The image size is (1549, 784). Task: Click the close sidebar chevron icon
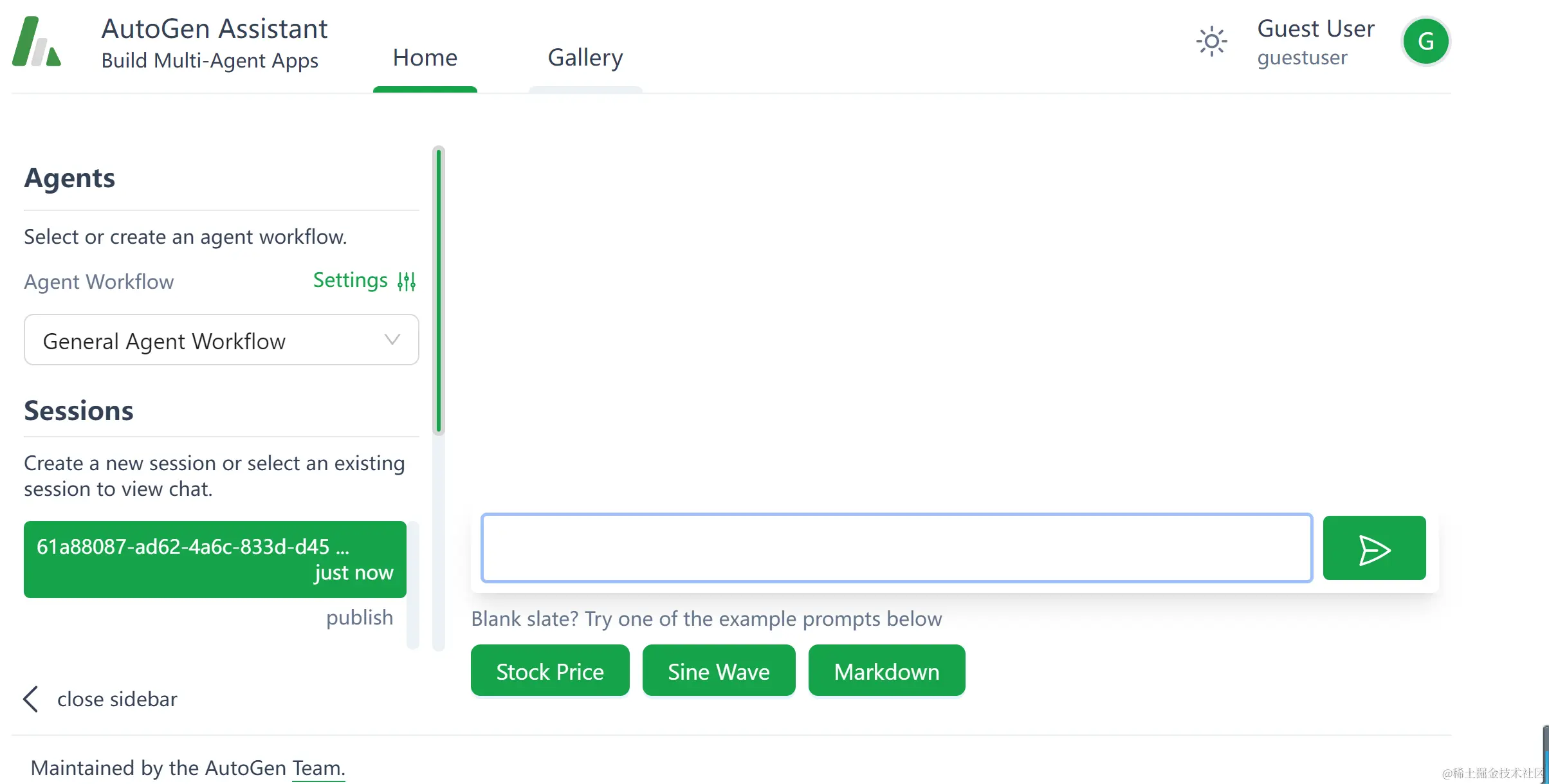31,699
